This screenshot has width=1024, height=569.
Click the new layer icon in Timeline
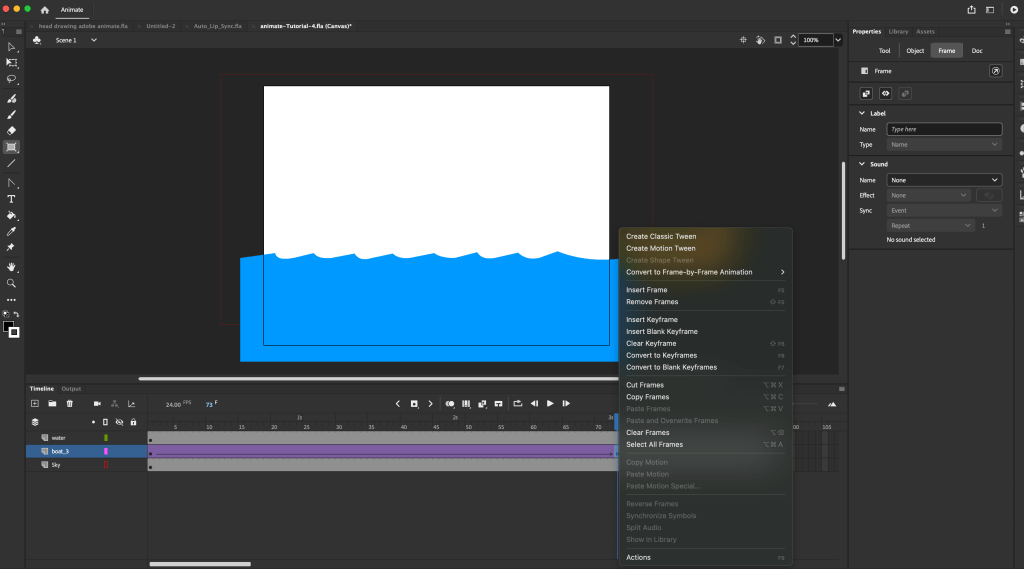click(35, 404)
